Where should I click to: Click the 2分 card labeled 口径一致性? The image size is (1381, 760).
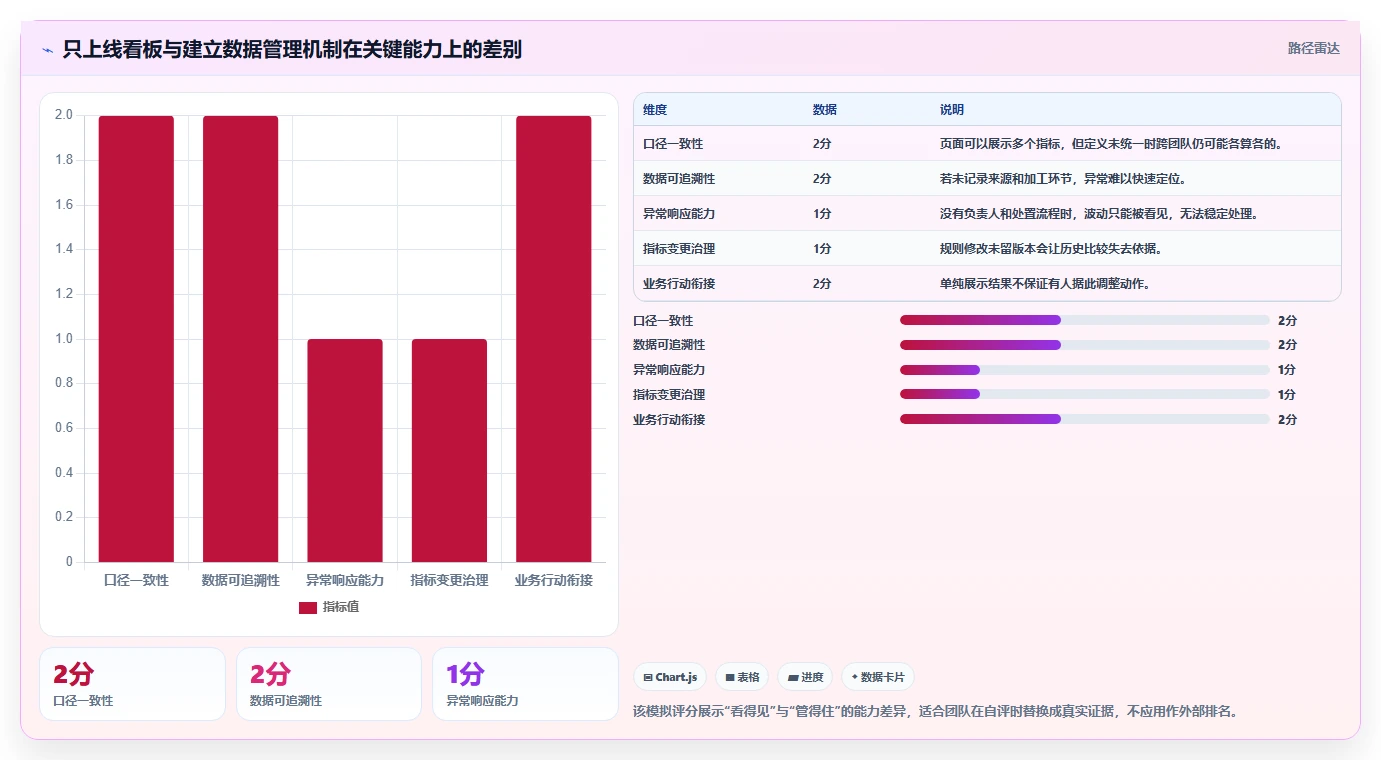[x=132, y=684]
